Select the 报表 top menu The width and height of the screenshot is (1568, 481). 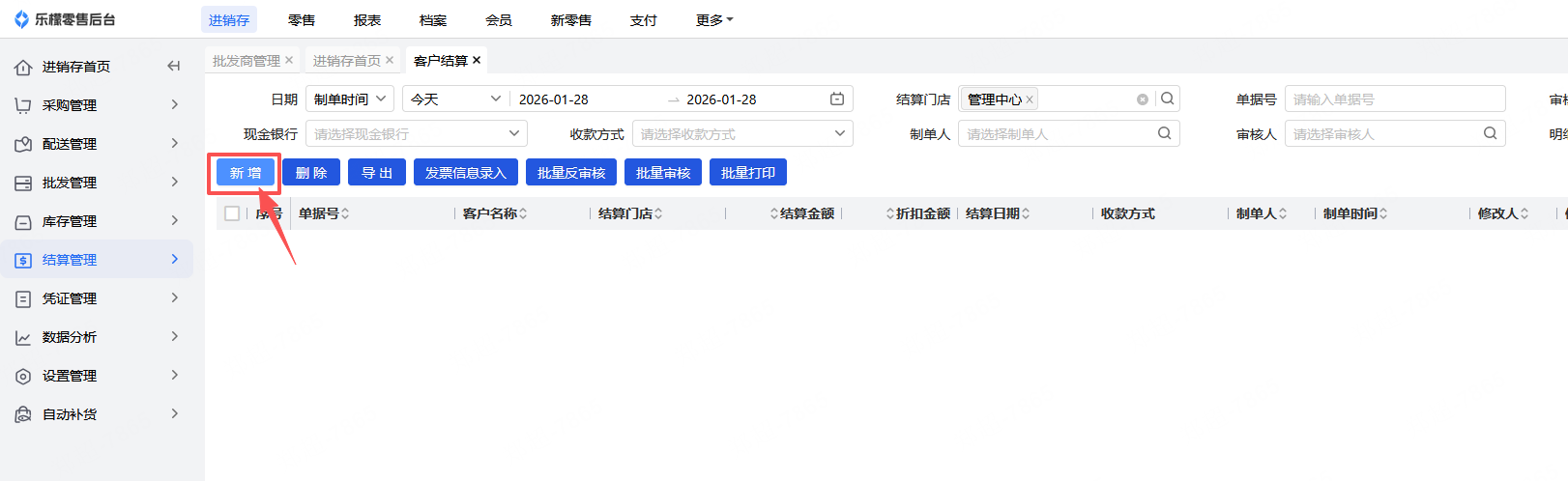click(x=367, y=20)
